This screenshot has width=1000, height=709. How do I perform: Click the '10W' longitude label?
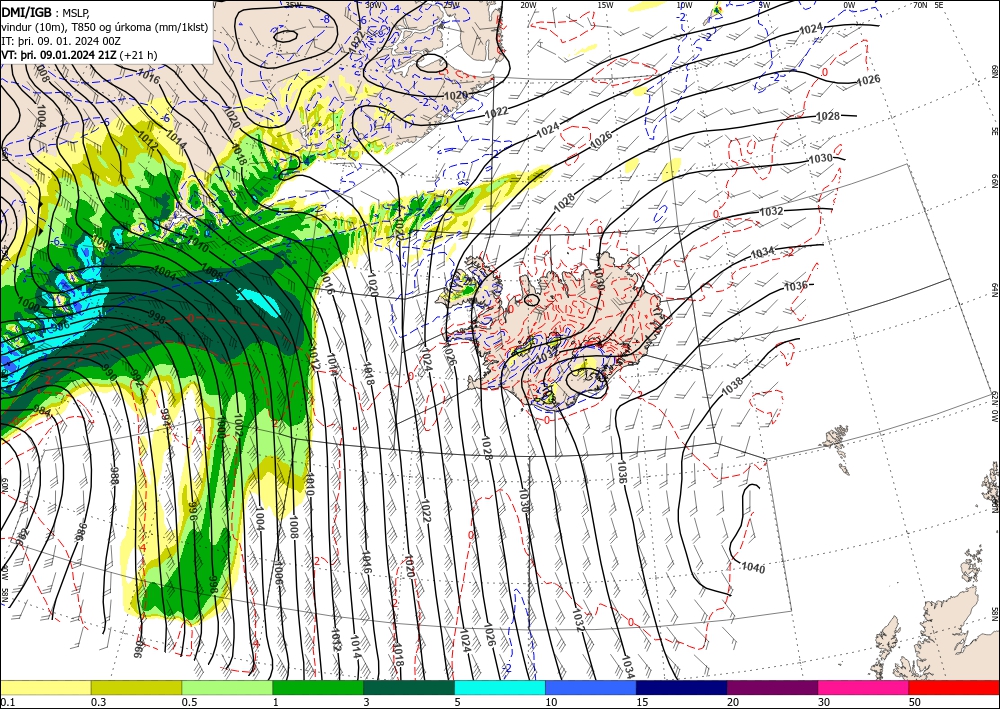683,5
